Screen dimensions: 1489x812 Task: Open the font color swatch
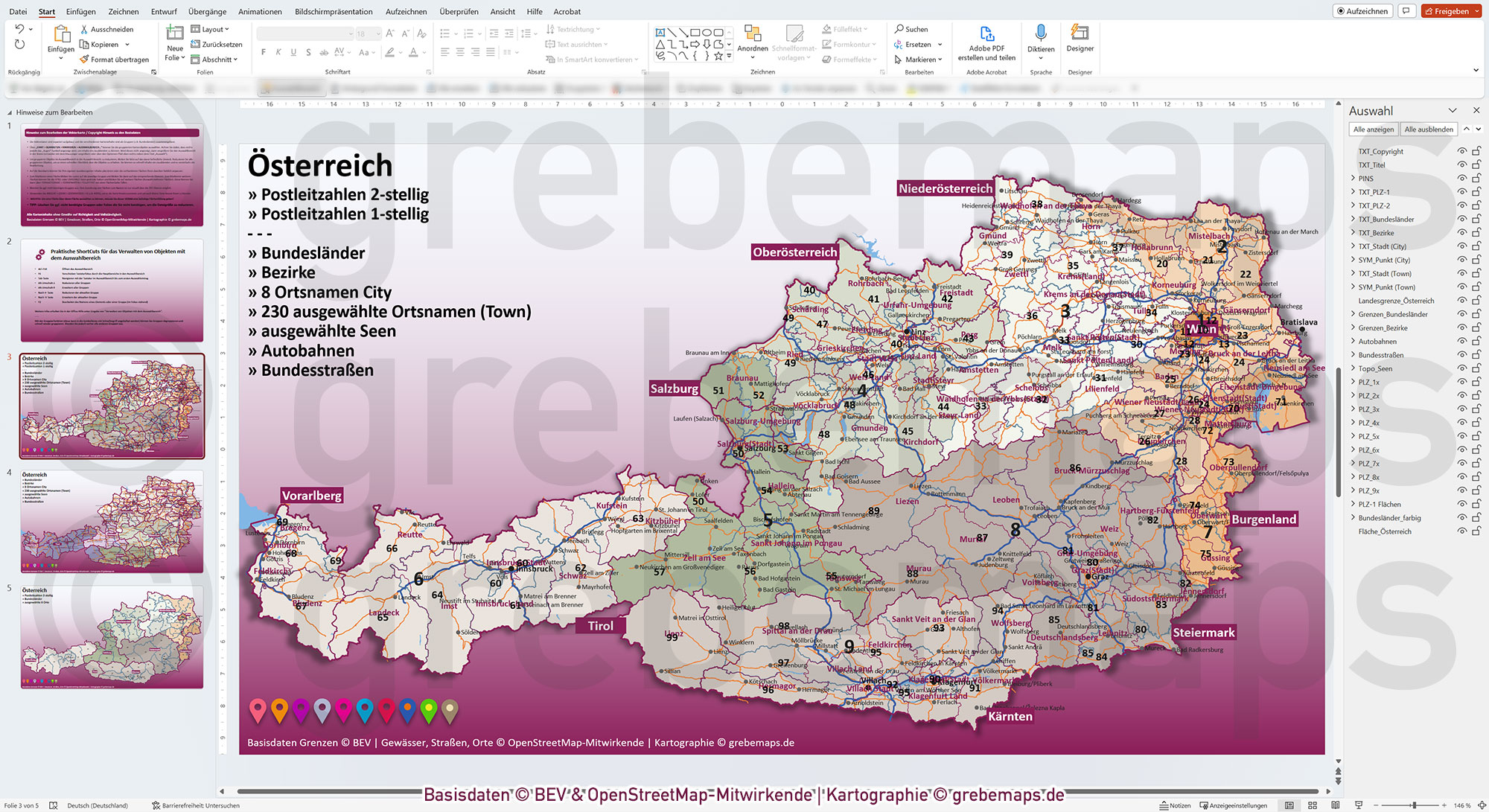415,52
